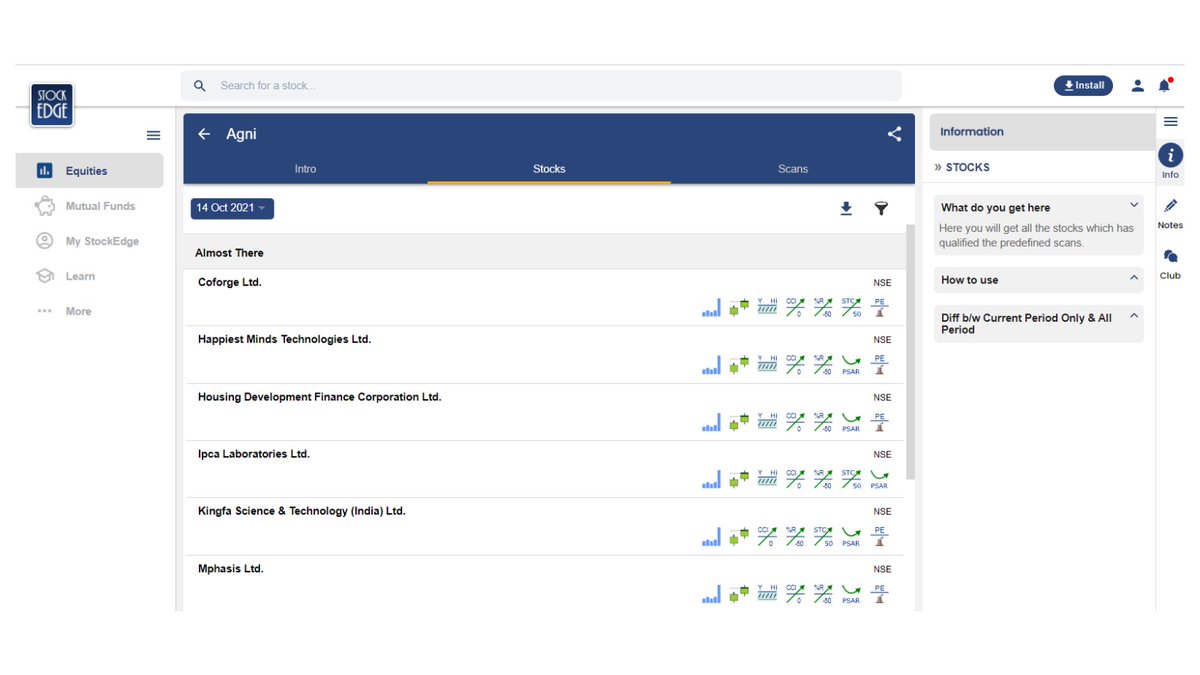The height and width of the screenshot is (675, 1200).
Task: Open Coforge Ltd. stock
Action: (229, 282)
